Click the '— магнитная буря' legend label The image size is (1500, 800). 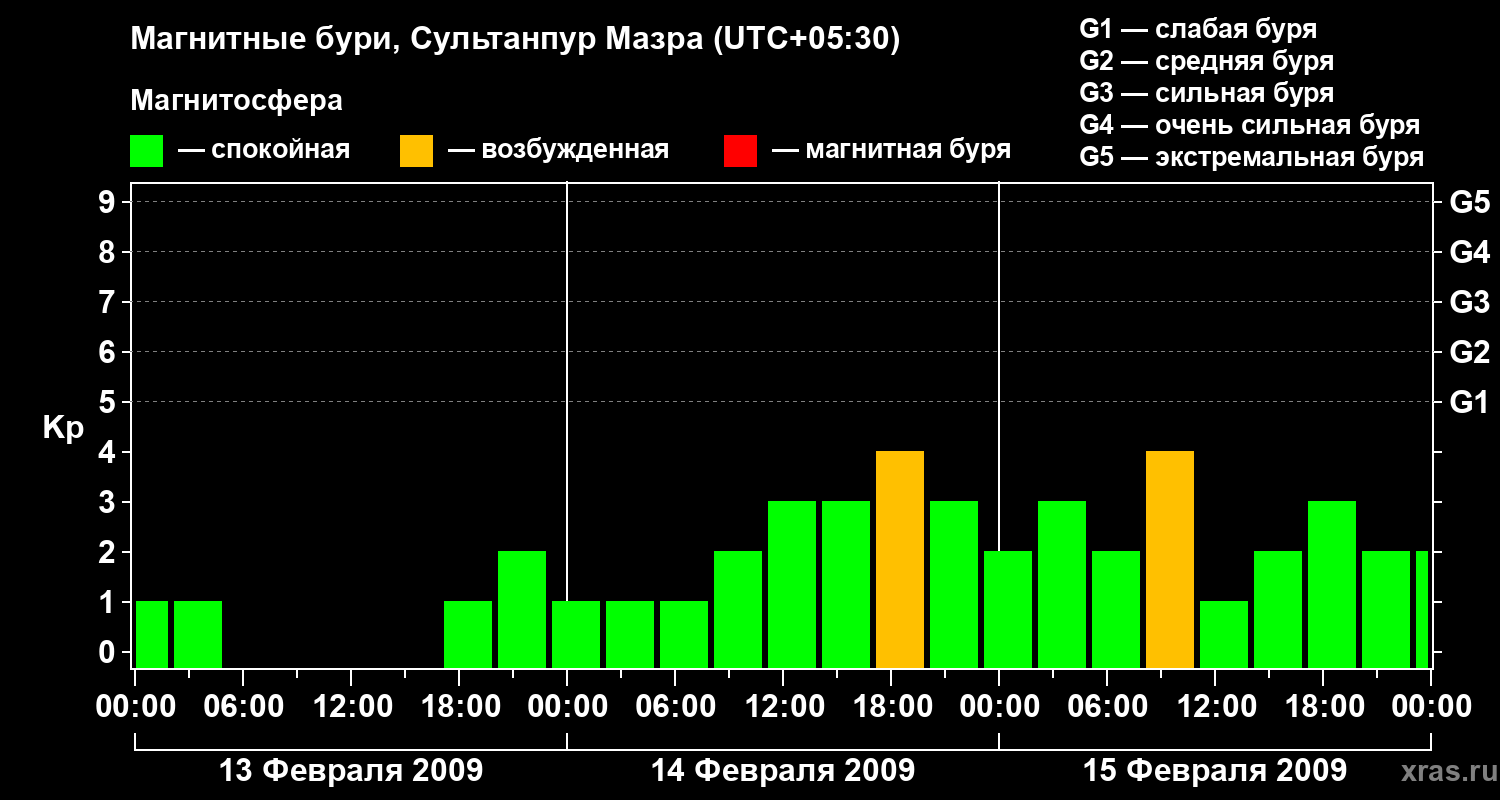pyautogui.click(x=891, y=151)
